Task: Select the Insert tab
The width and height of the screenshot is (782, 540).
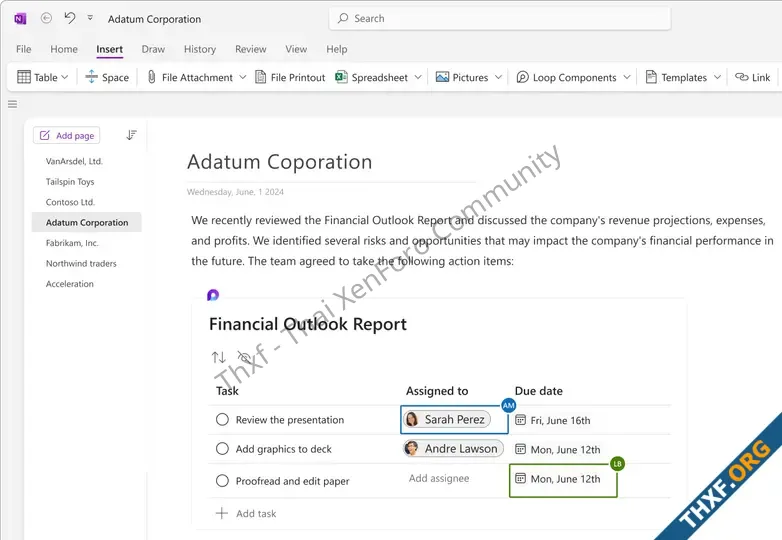Action: pyautogui.click(x=109, y=49)
